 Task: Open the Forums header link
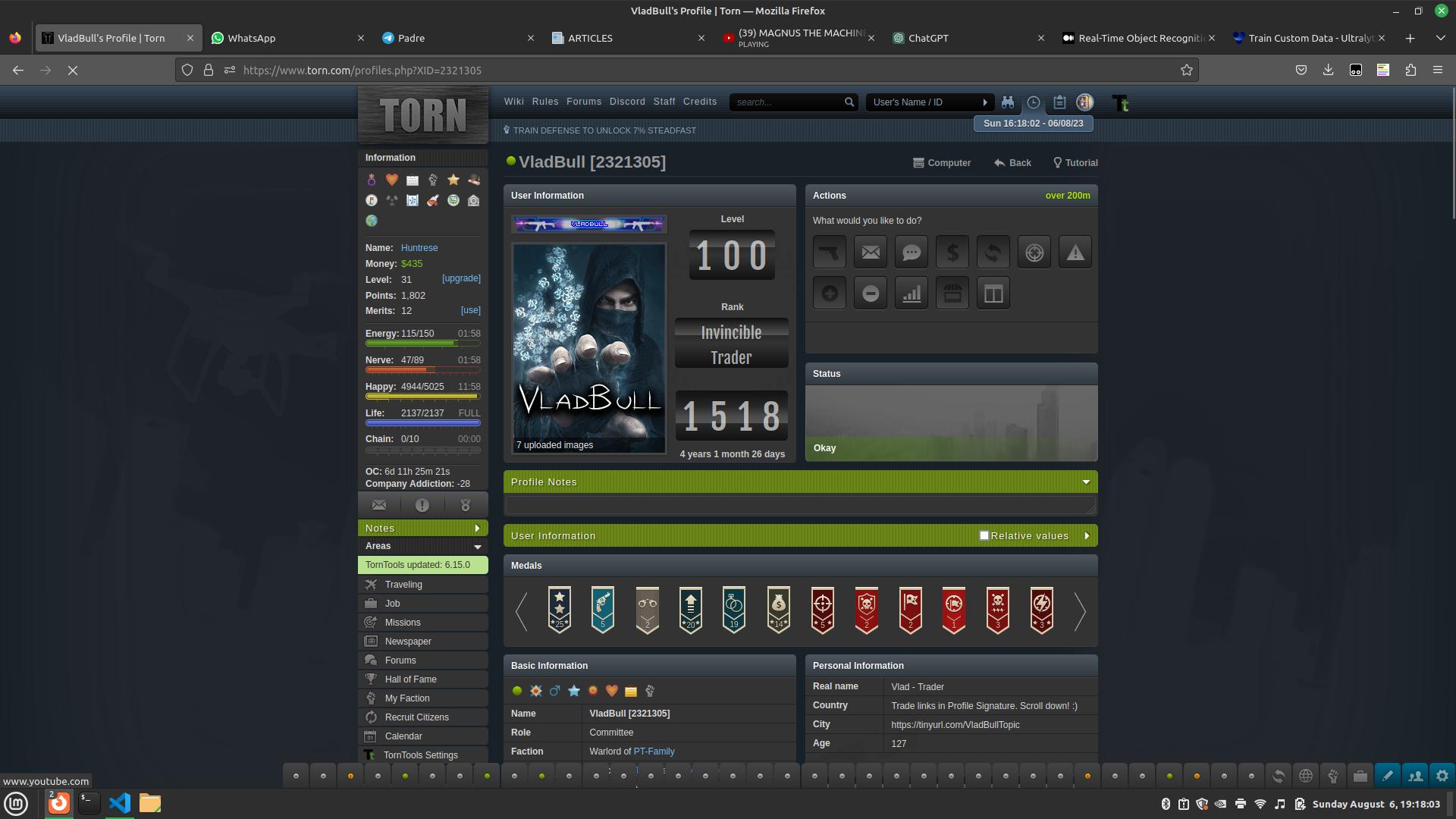[584, 102]
